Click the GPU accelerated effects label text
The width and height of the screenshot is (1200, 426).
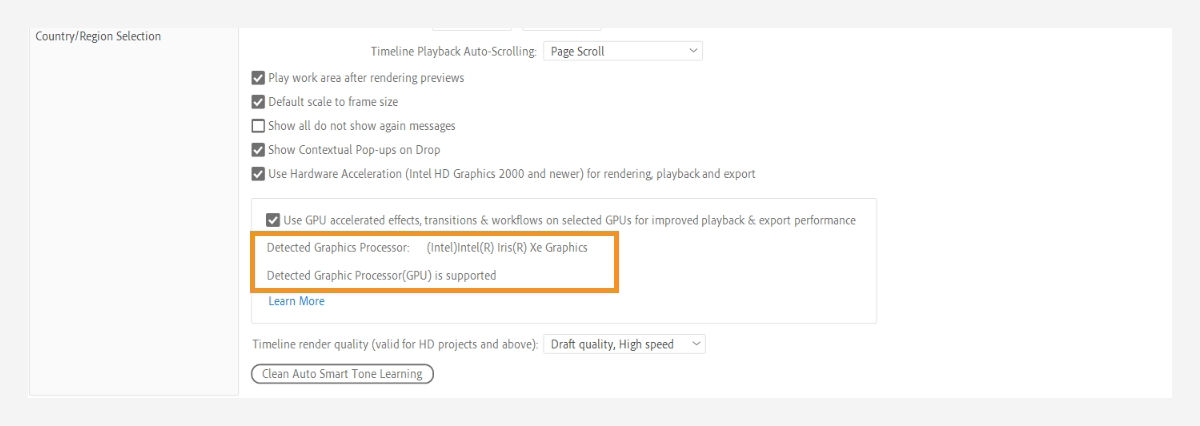(x=569, y=220)
